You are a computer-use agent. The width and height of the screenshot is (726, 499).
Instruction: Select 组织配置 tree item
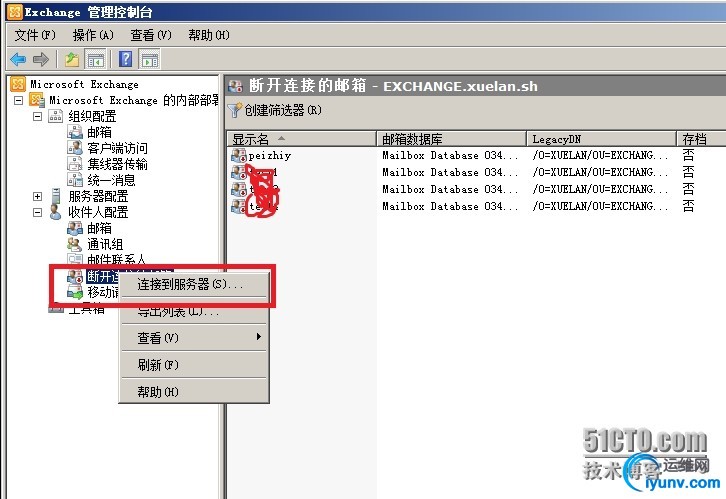(92, 116)
